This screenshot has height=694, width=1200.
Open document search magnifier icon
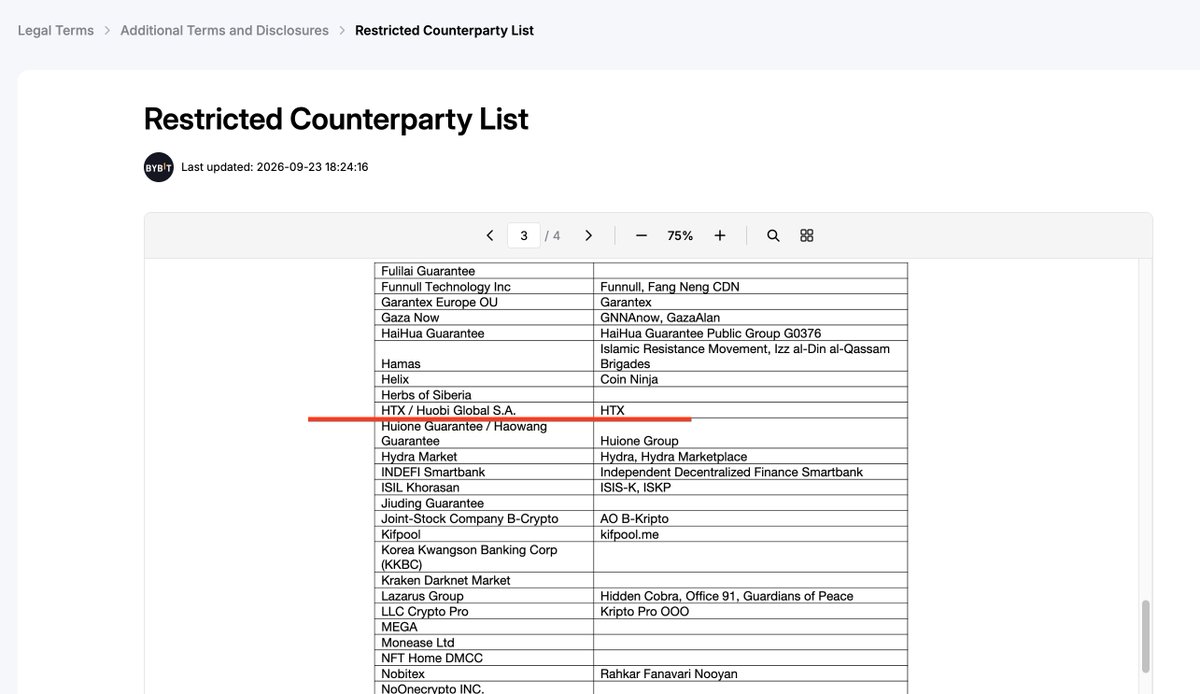773,236
